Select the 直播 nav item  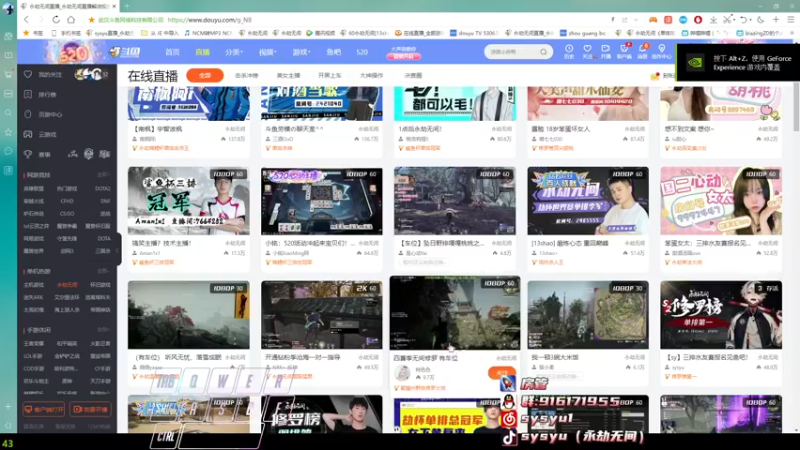203,52
